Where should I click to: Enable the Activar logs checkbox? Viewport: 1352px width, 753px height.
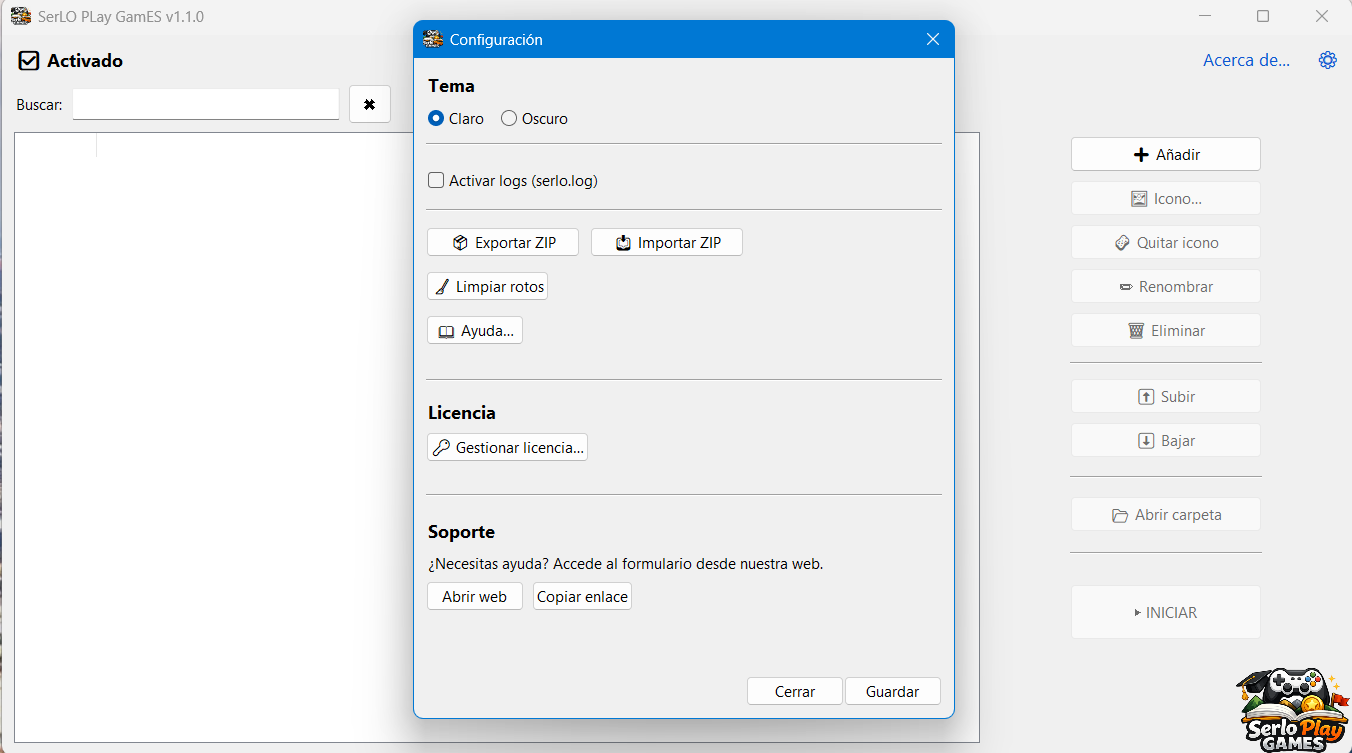[436, 181]
